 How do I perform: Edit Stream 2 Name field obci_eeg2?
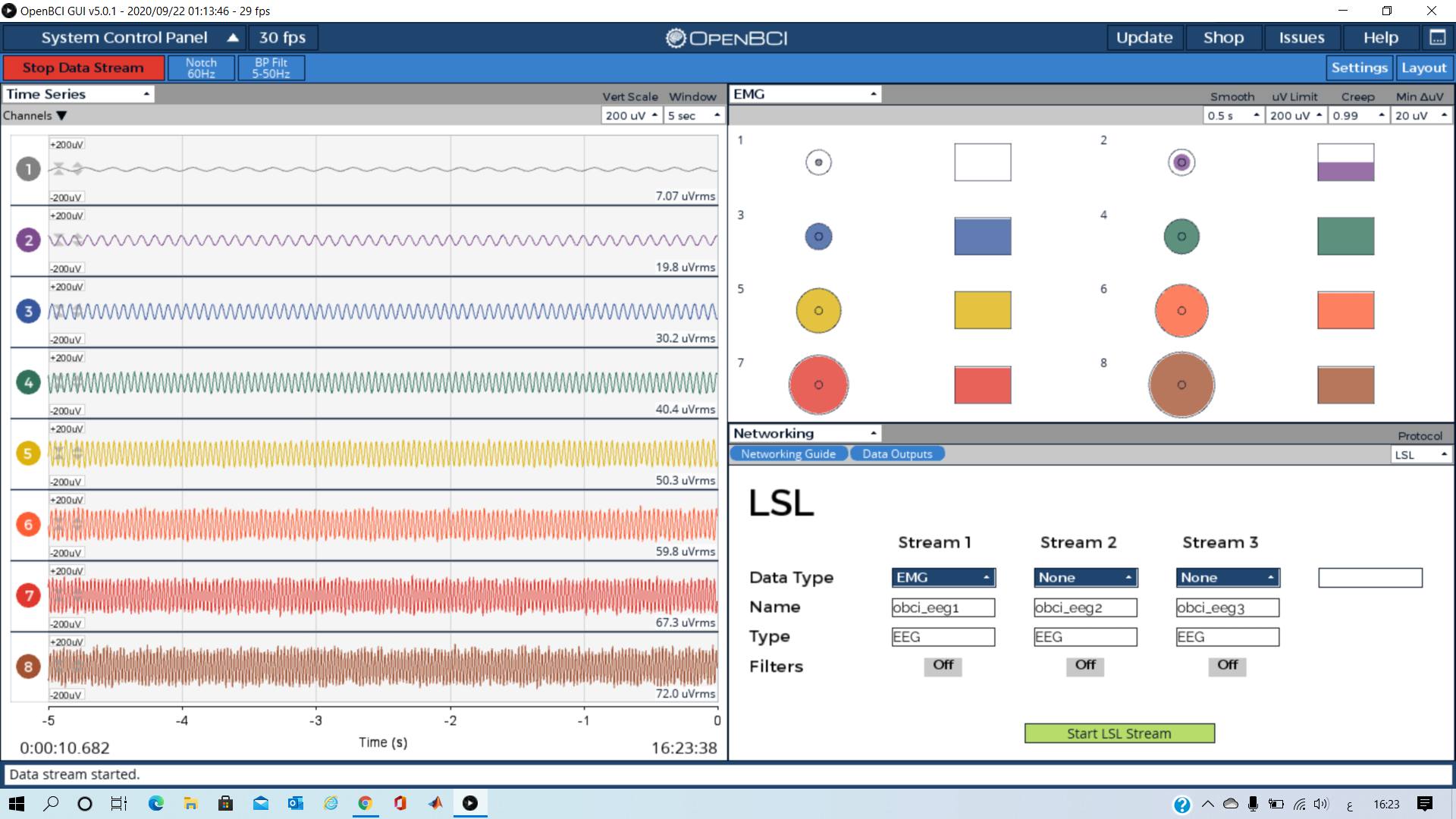point(1085,607)
